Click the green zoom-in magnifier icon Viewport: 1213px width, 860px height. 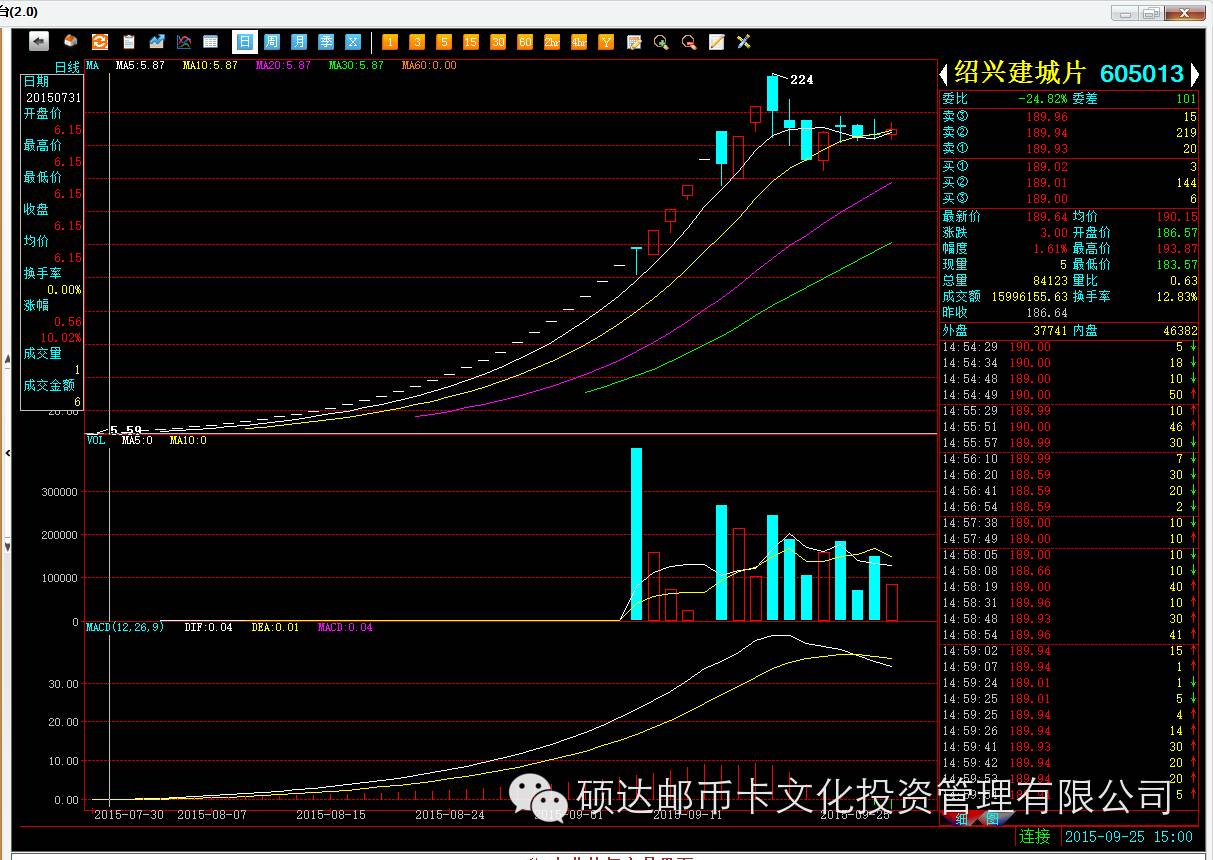(x=661, y=42)
